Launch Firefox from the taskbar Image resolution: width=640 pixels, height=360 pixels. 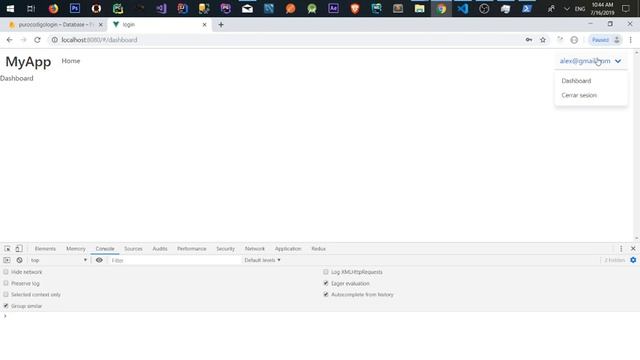53,9
